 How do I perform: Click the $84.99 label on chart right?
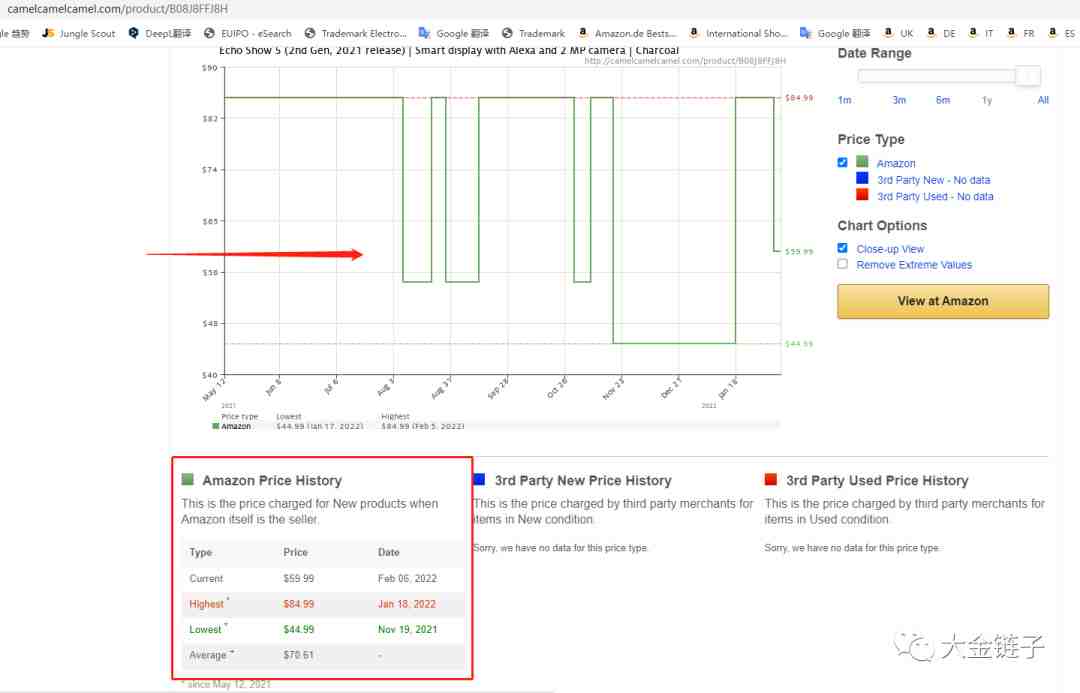pos(799,98)
